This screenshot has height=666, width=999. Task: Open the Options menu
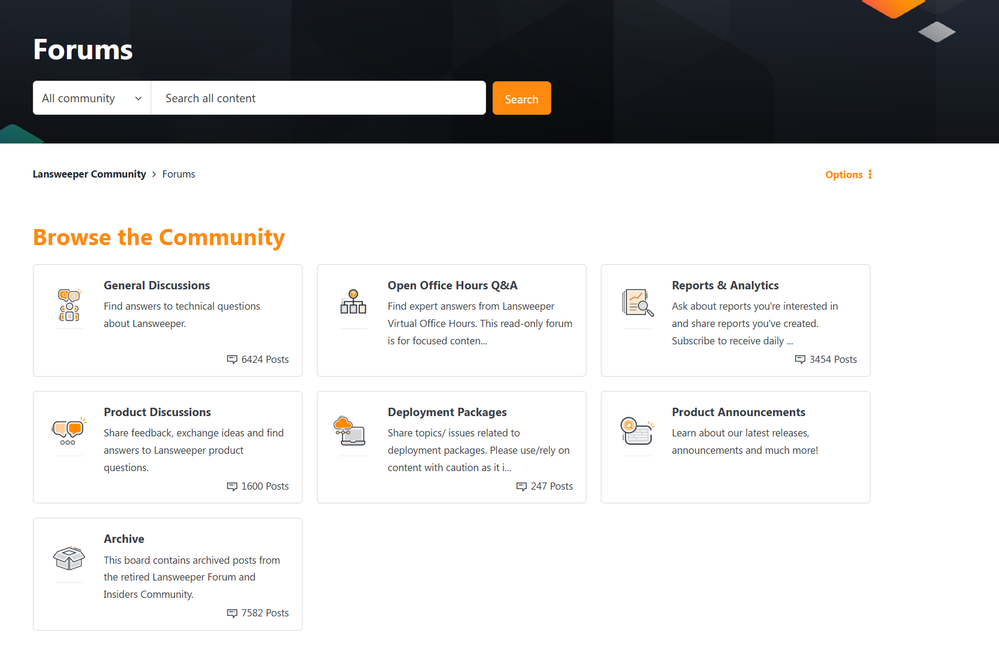tap(849, 175)
